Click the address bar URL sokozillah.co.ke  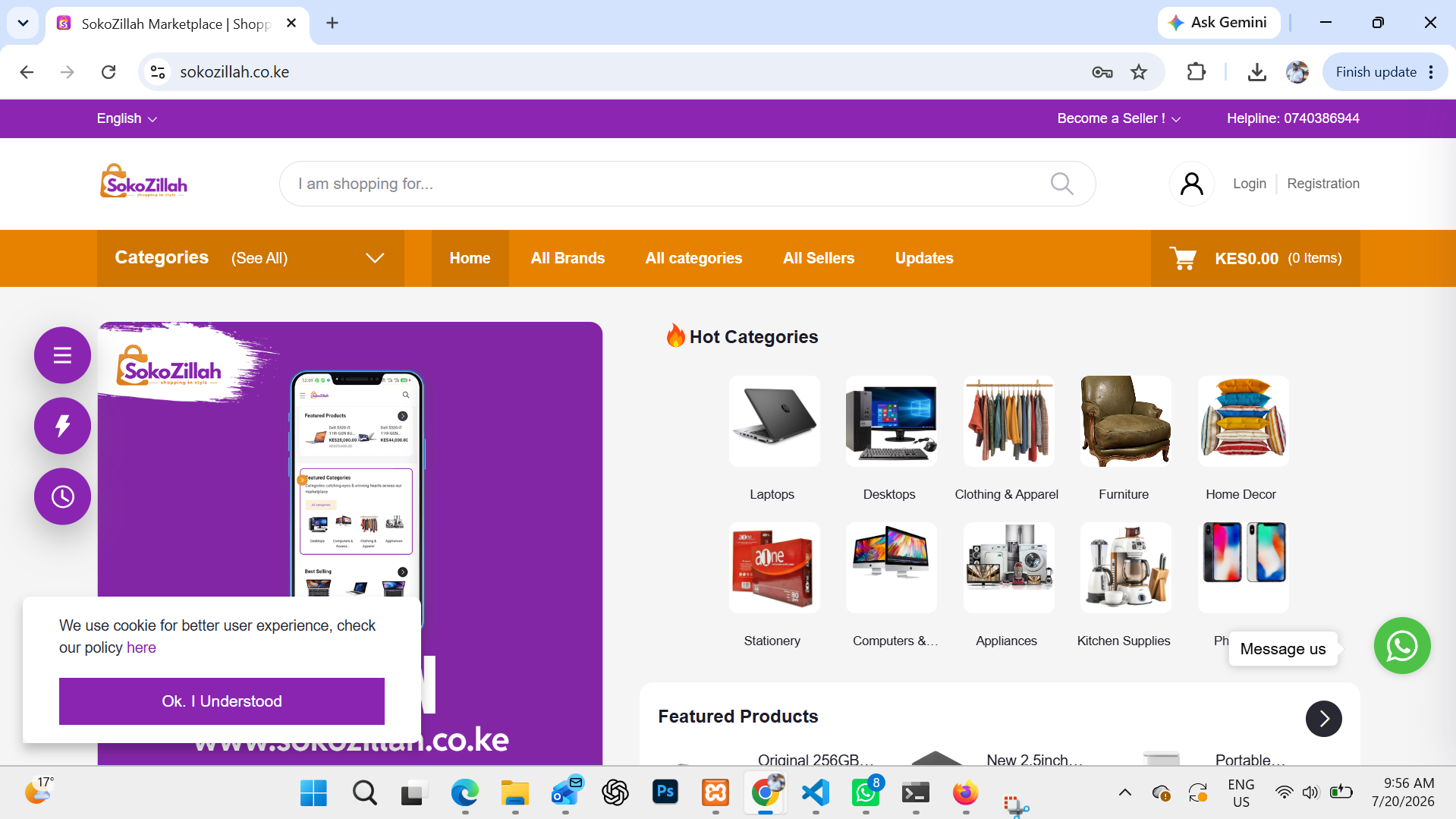pos(234,72)
